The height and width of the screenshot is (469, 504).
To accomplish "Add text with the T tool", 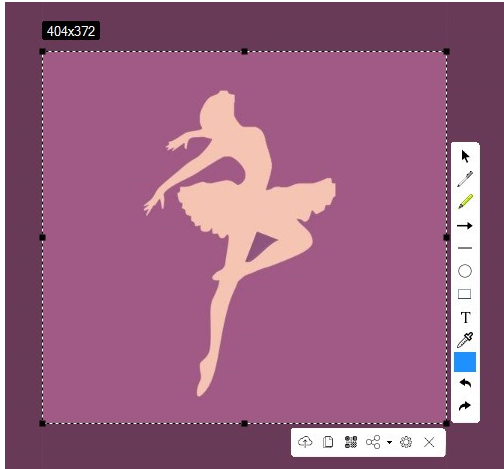I will 465,317.
